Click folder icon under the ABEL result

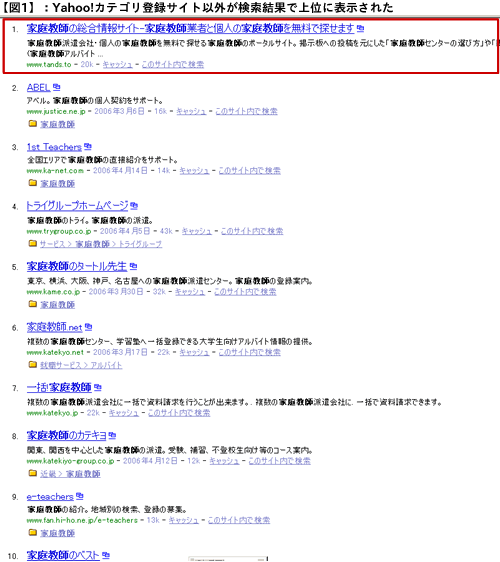(x=33, y=124)
